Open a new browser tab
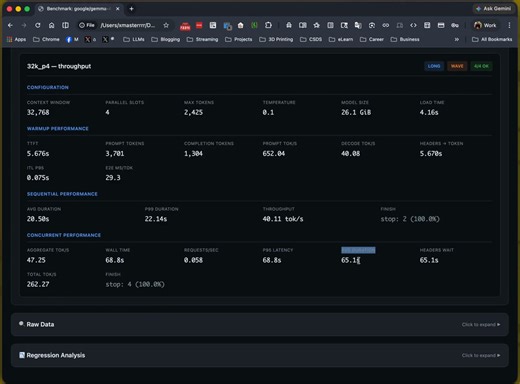The width and height of the screenshot is (520, 384). (x=131, y=9)
